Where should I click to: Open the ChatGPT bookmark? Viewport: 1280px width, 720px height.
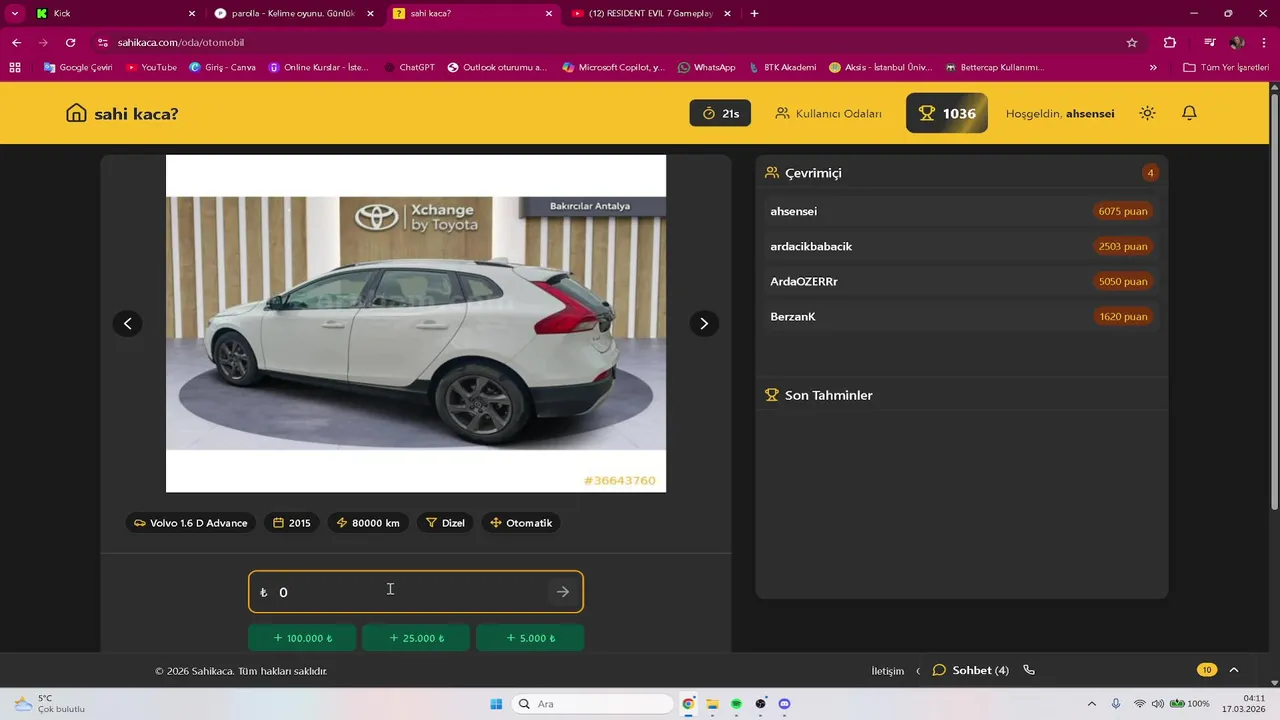pyautogui.click(x=409, y=68)
